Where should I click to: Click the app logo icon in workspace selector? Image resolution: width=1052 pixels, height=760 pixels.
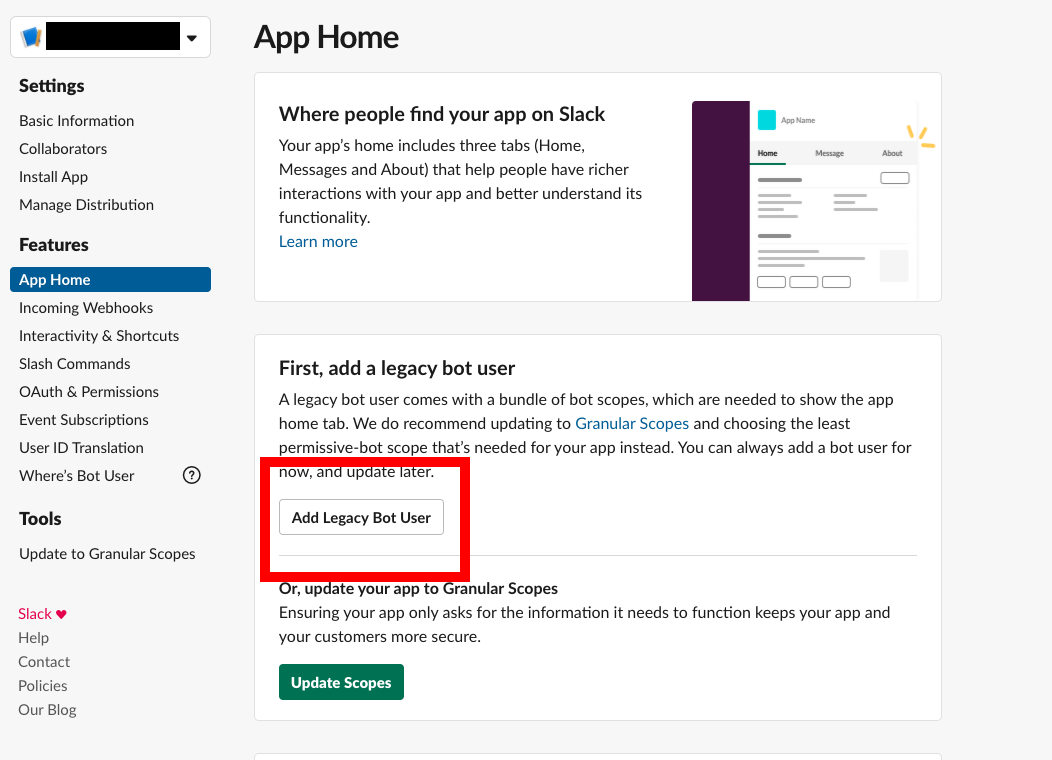click(x=31, y=37)
